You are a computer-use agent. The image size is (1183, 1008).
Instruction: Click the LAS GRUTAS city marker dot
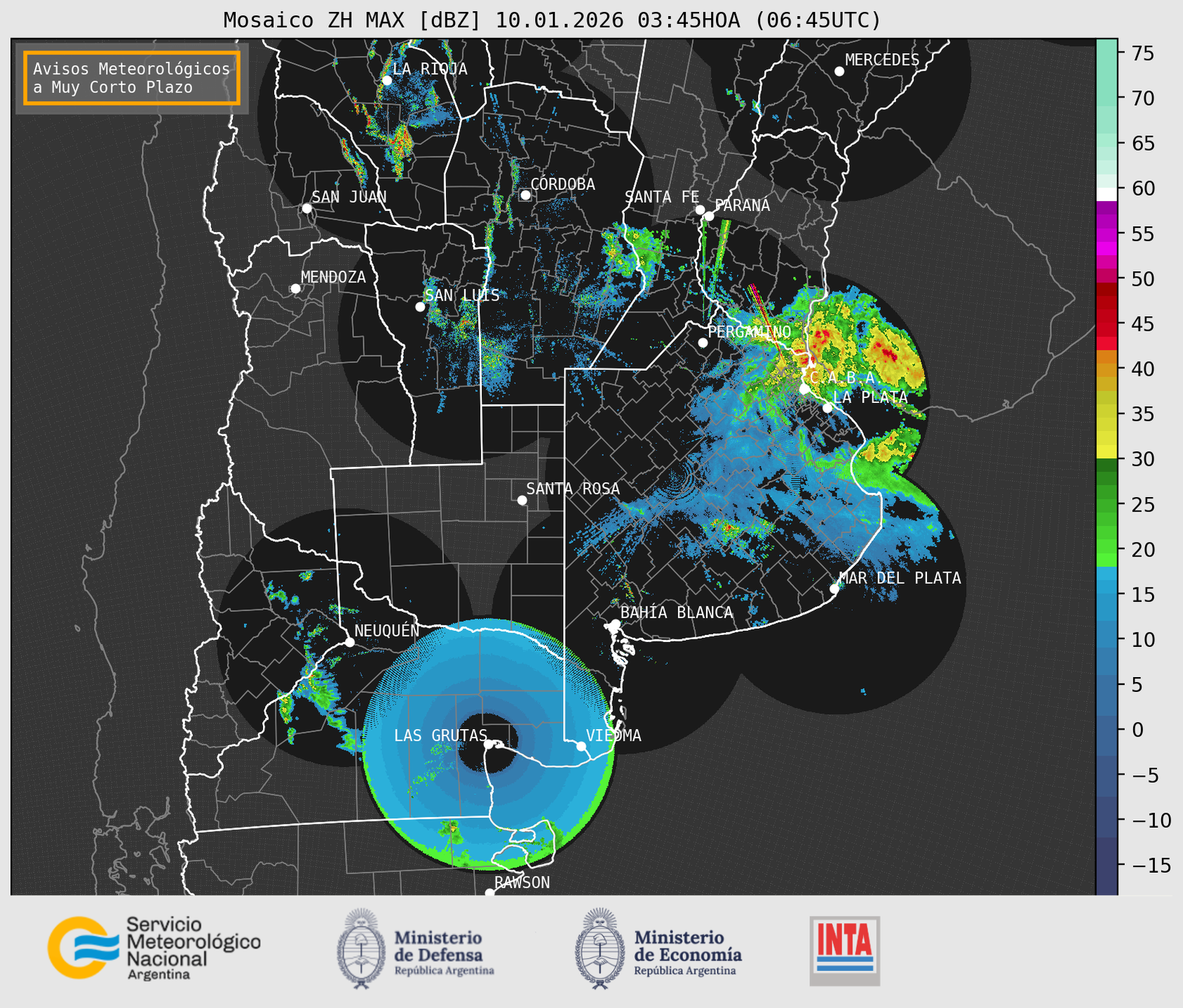pyautogui.click(x=489, y=744)
